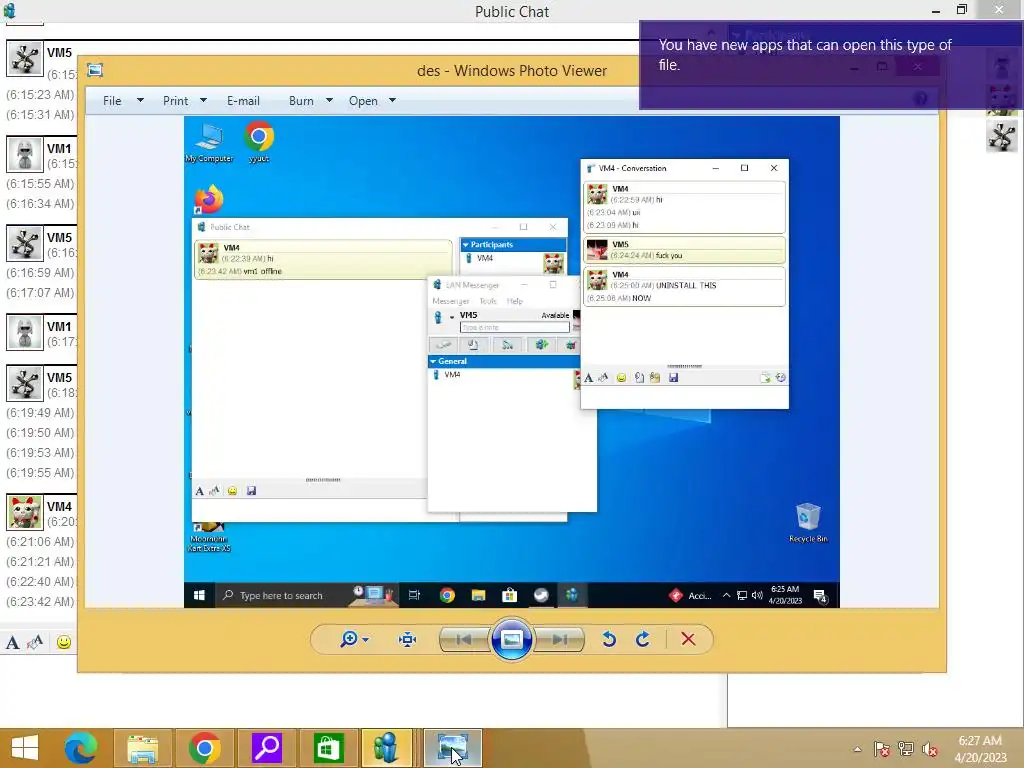1024x768 pixels.
Task: Click the 6:21:06 AM timestamp message
Action: coord(40,541)
